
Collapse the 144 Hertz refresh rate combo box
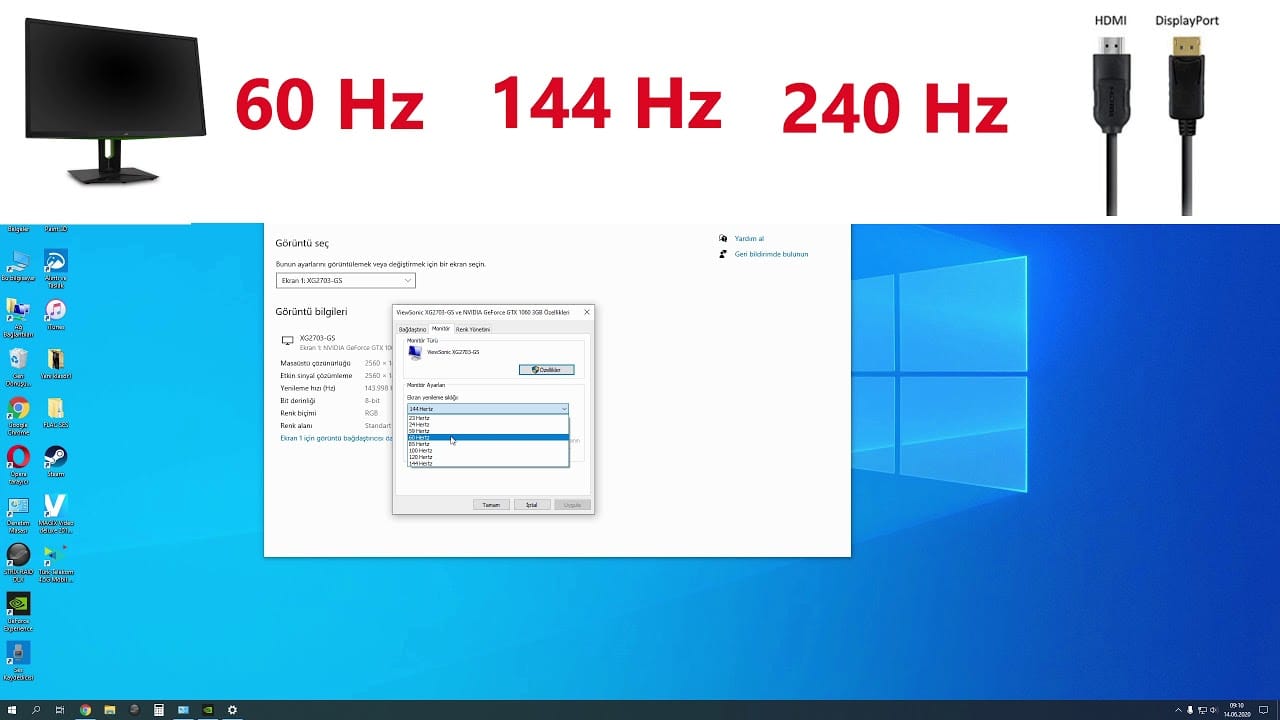(x=487, y=409)
